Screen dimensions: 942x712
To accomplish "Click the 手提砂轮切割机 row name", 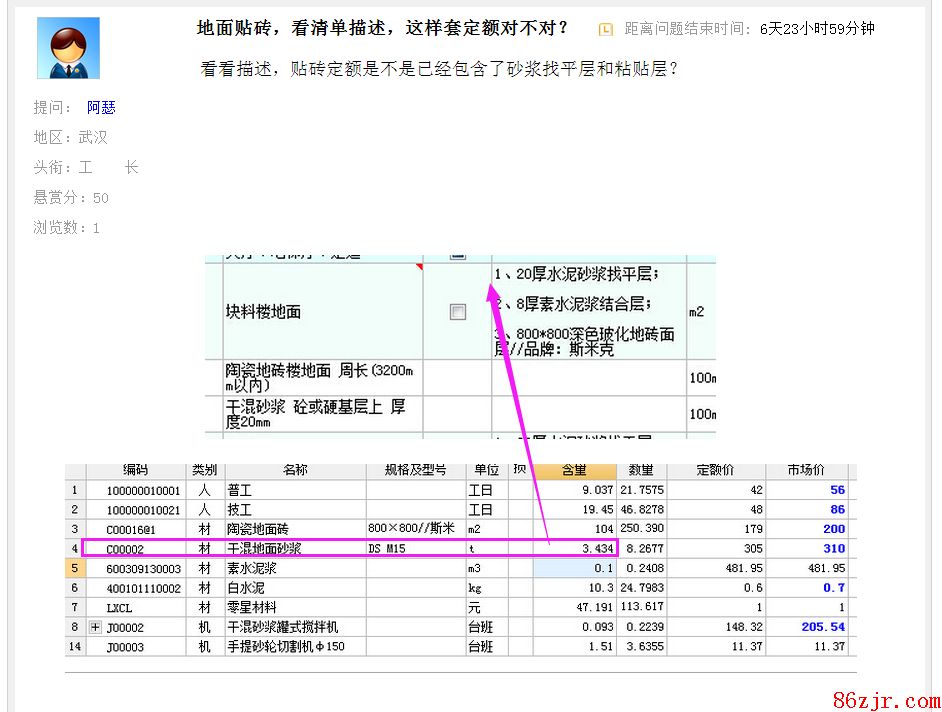I will (x=295, y=647).
